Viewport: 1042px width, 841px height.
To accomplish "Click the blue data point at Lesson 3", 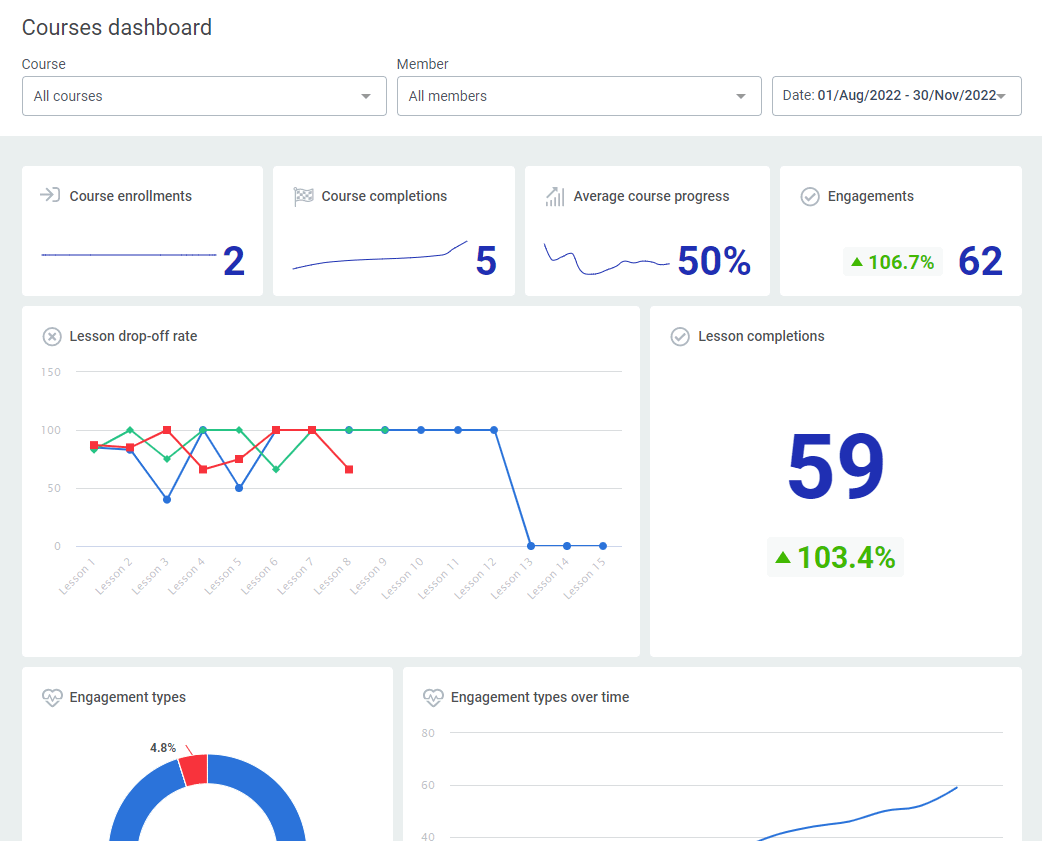I will pos(167,499).
